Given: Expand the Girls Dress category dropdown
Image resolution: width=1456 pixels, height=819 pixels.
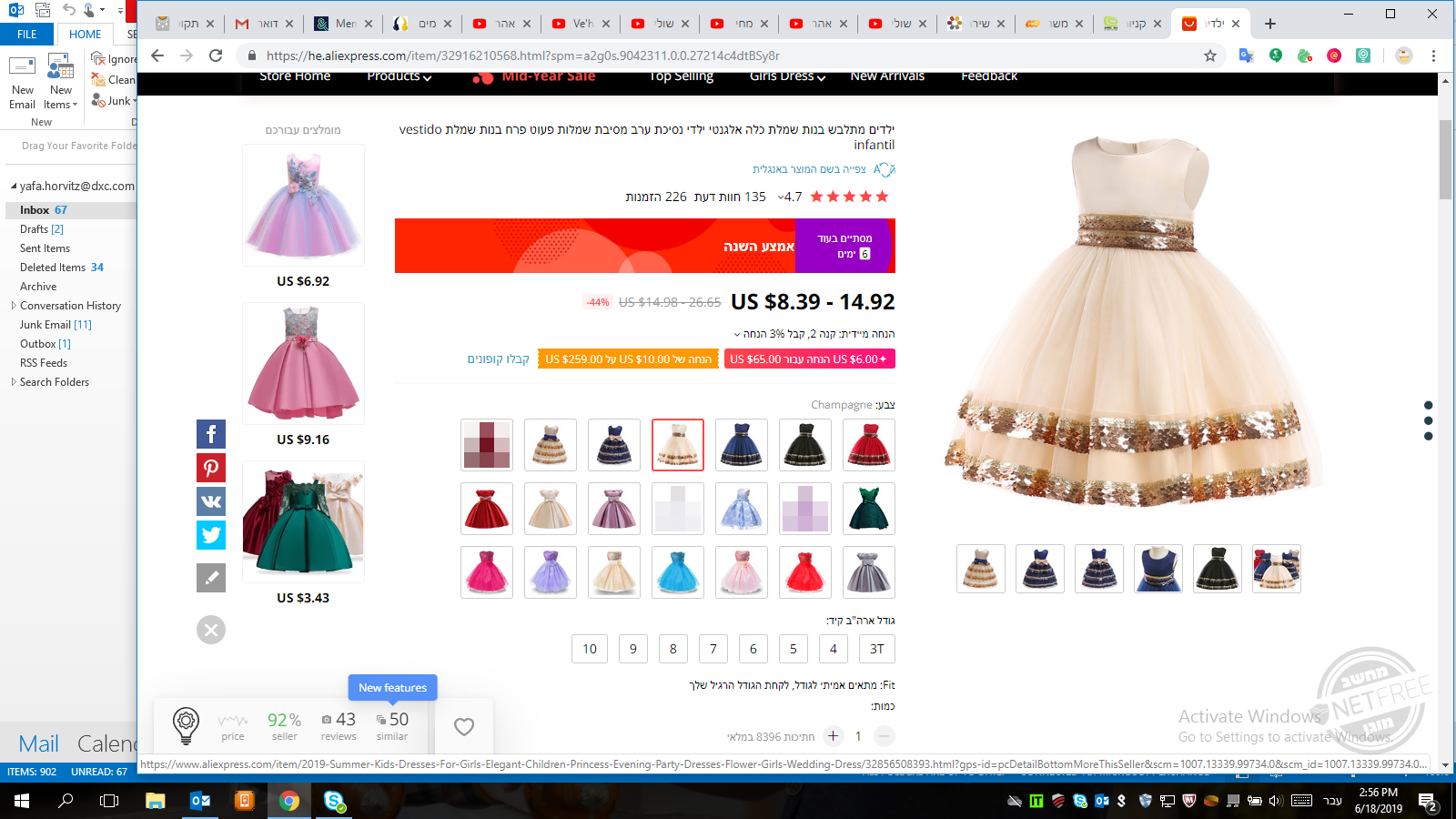Looking at the screenshot, I should (786, 76).
